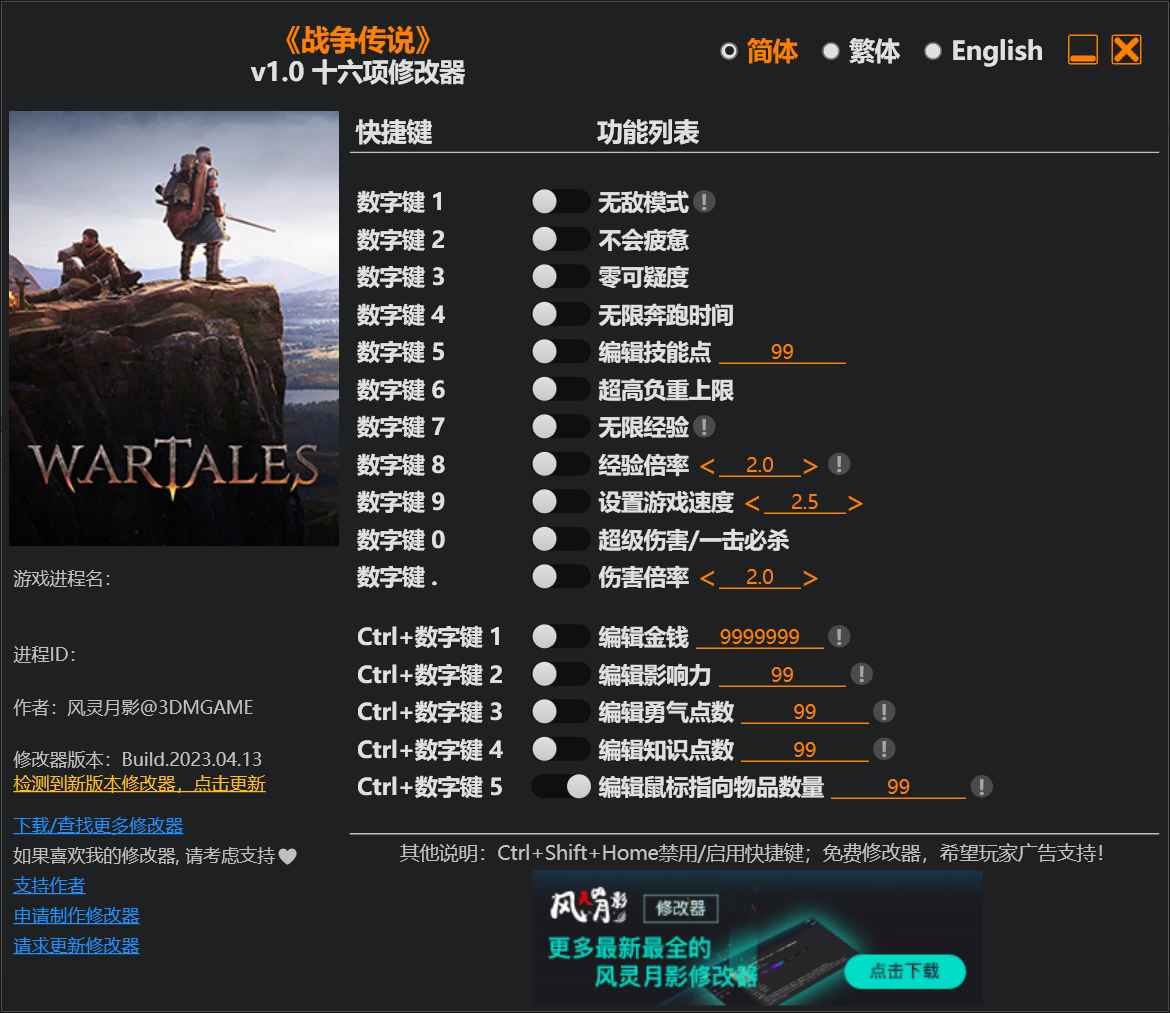Click the info icon next to 编辑勇气点数
This screenshot has height=1013, width=1170.
tap(883, 711)
